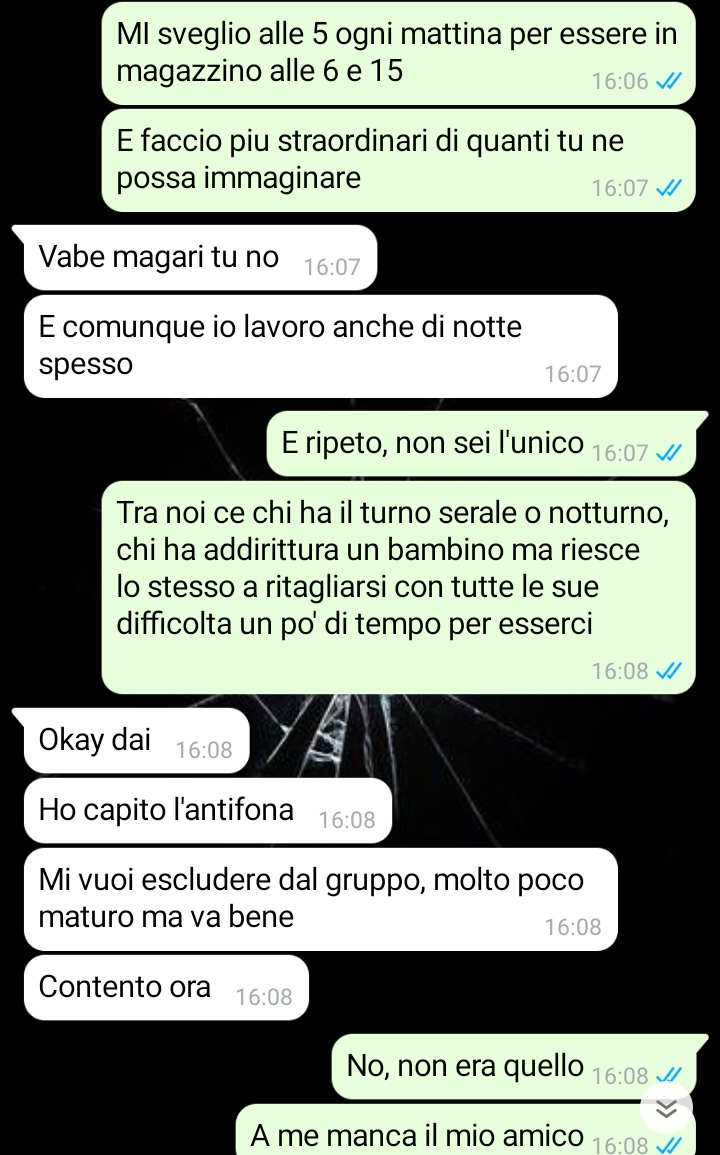Viewport: 720px width, 1155px height.
Task: Tap the 'Ho capito l'antifona' message
Action: [x=207, y=810]
